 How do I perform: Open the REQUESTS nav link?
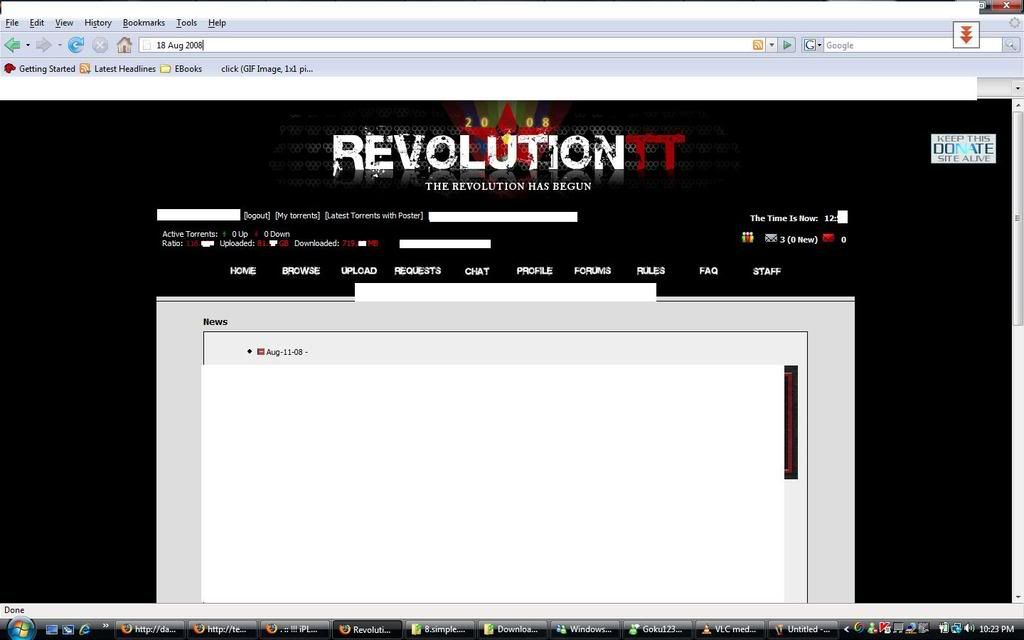point(417,271)
